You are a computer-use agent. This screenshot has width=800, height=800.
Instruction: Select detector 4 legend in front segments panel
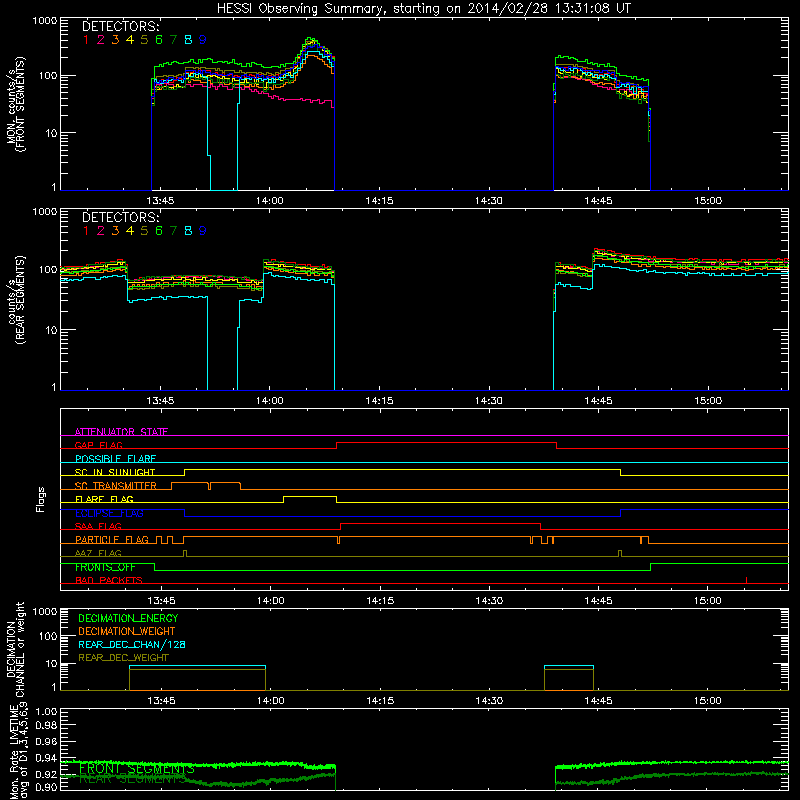click(x=130, y=40)
